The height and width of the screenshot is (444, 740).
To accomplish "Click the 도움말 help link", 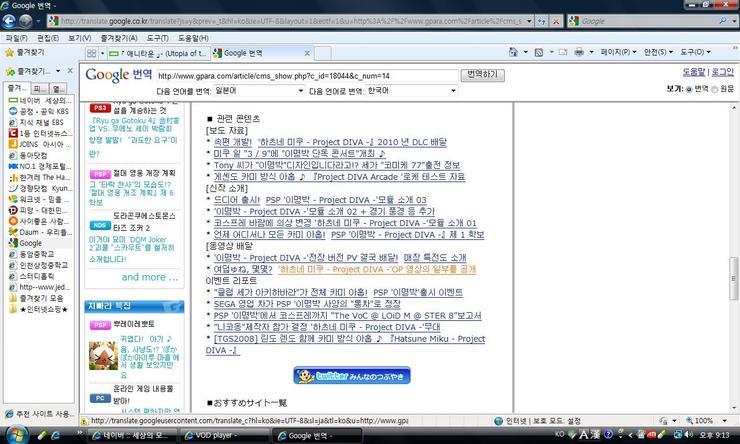I will (693, 72).
